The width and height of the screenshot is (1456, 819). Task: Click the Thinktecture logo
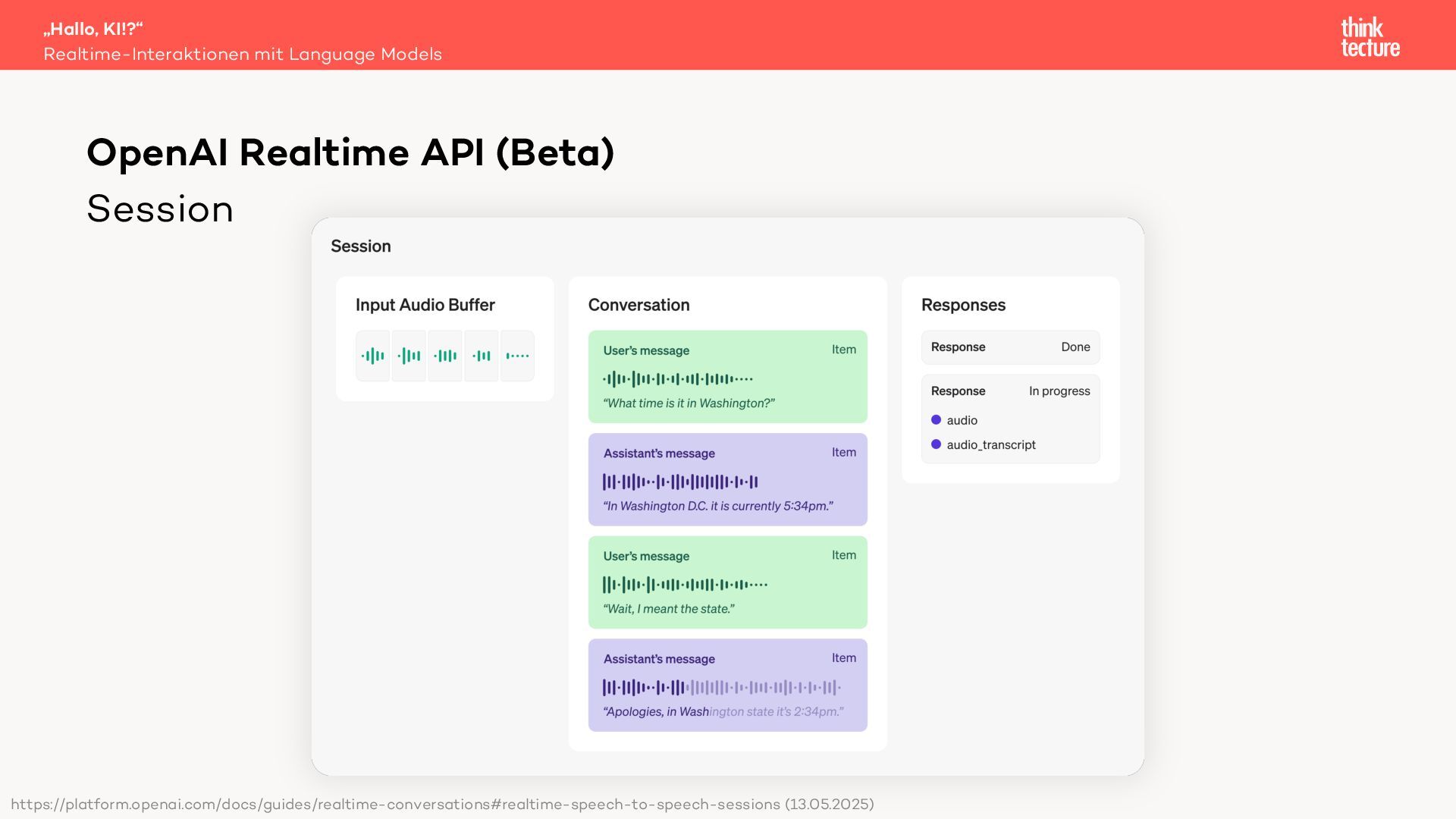coord(1370,37)
